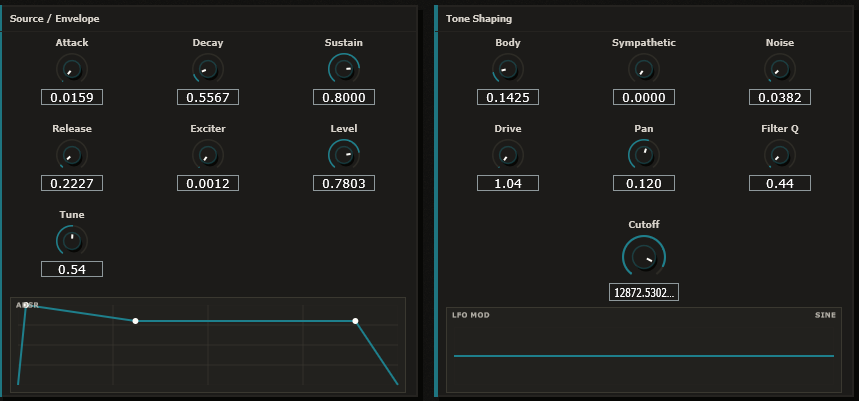The image size is (859, 401).
Task: Click the Attack knob
Action: pyautogui.click(x=71, y=69)
